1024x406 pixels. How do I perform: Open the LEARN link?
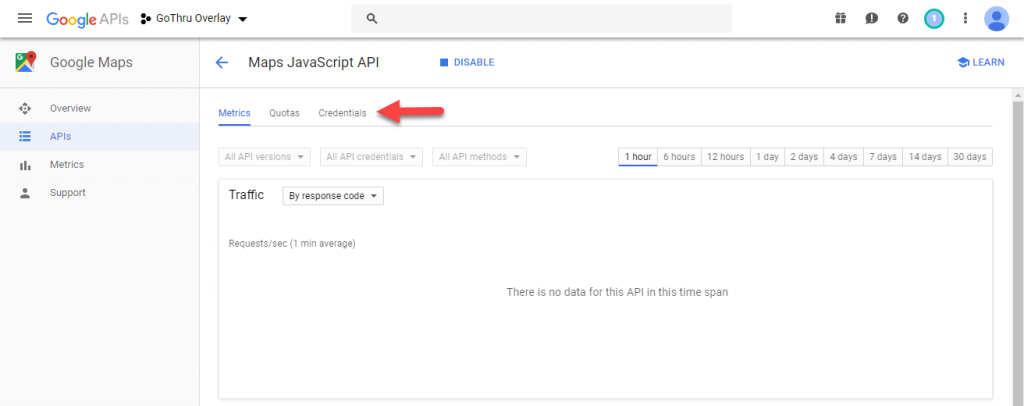click(980, 63)
